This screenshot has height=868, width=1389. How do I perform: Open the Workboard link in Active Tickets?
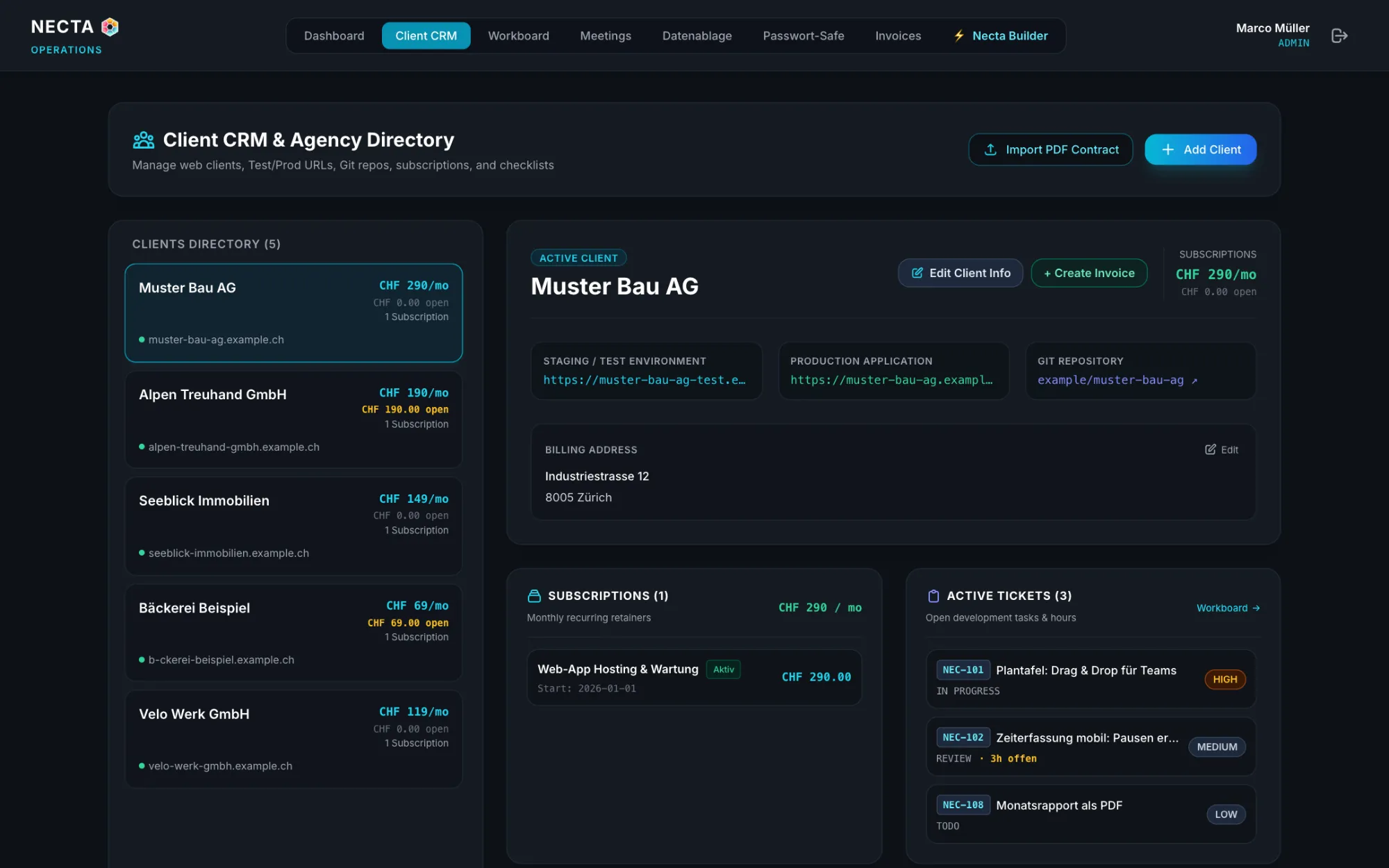click(1228, 608)
